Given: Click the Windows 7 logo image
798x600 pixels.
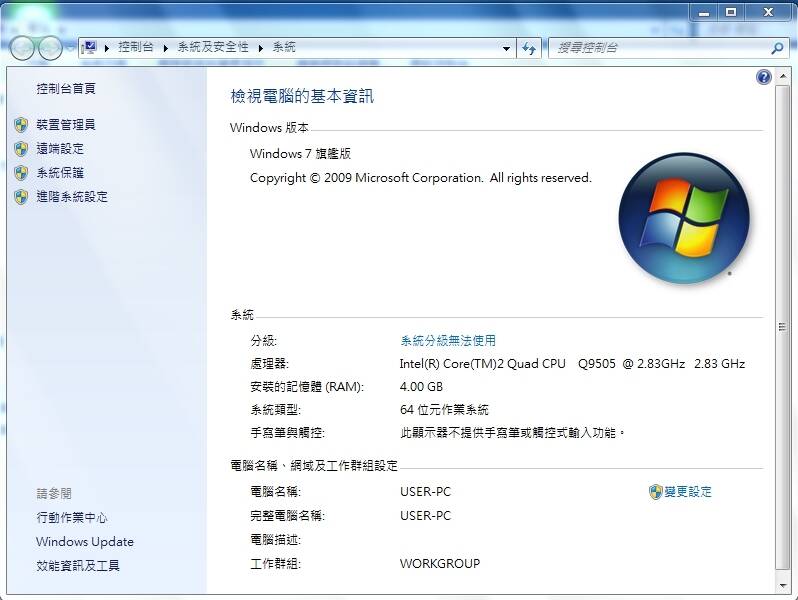Looking at the screenshot, I should pyautogui.click(x=683, y=218).
